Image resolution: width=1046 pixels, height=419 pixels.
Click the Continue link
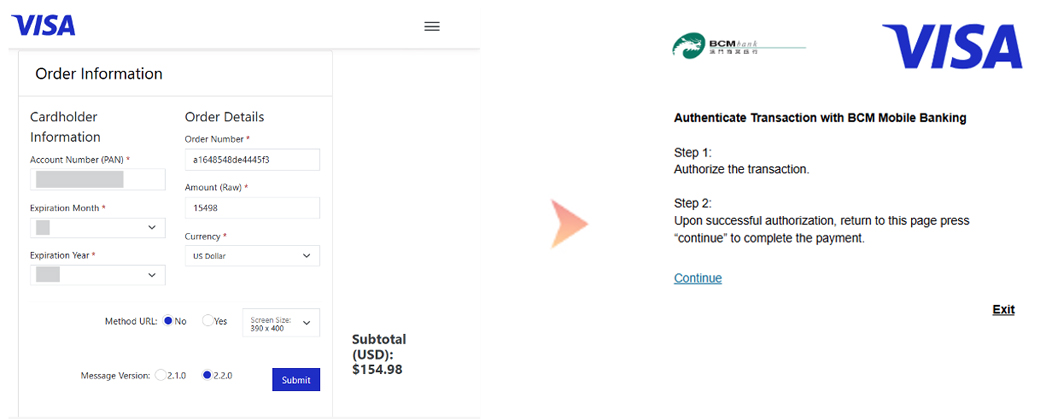698,278
